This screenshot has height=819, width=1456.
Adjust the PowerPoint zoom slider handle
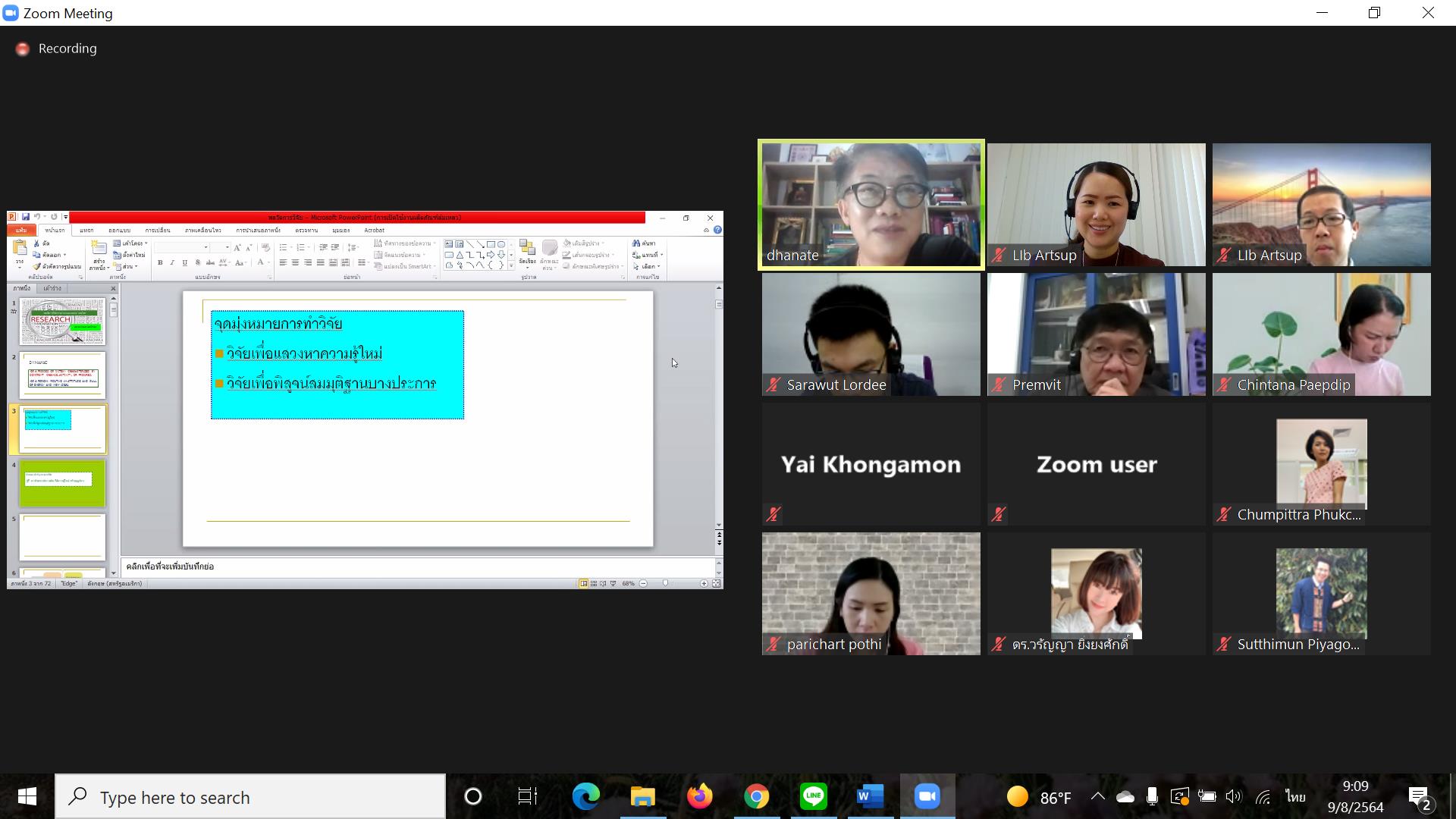point(665,583)
